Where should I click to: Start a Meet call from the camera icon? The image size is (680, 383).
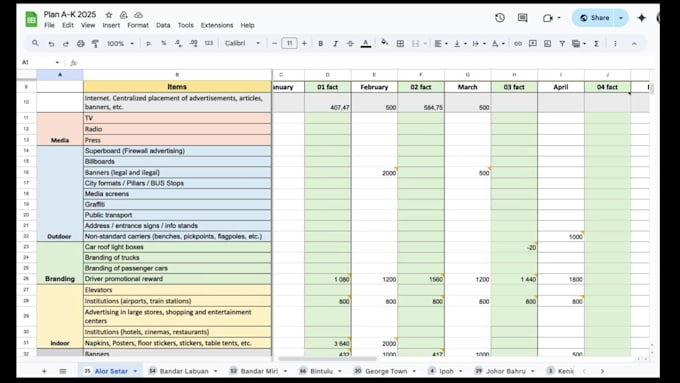[548, 18]
